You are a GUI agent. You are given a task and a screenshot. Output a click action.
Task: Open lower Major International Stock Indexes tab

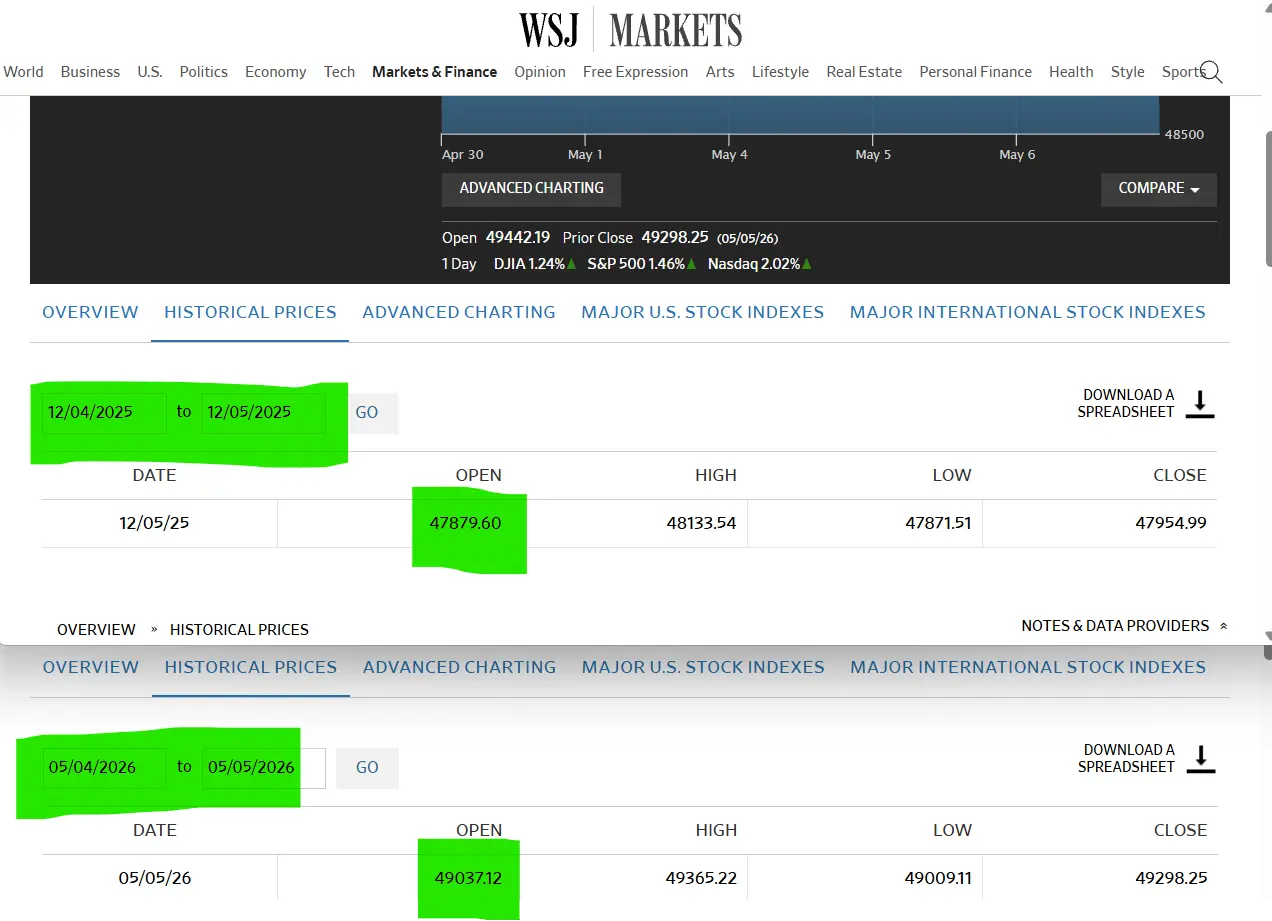click(x=1029, y=667)
